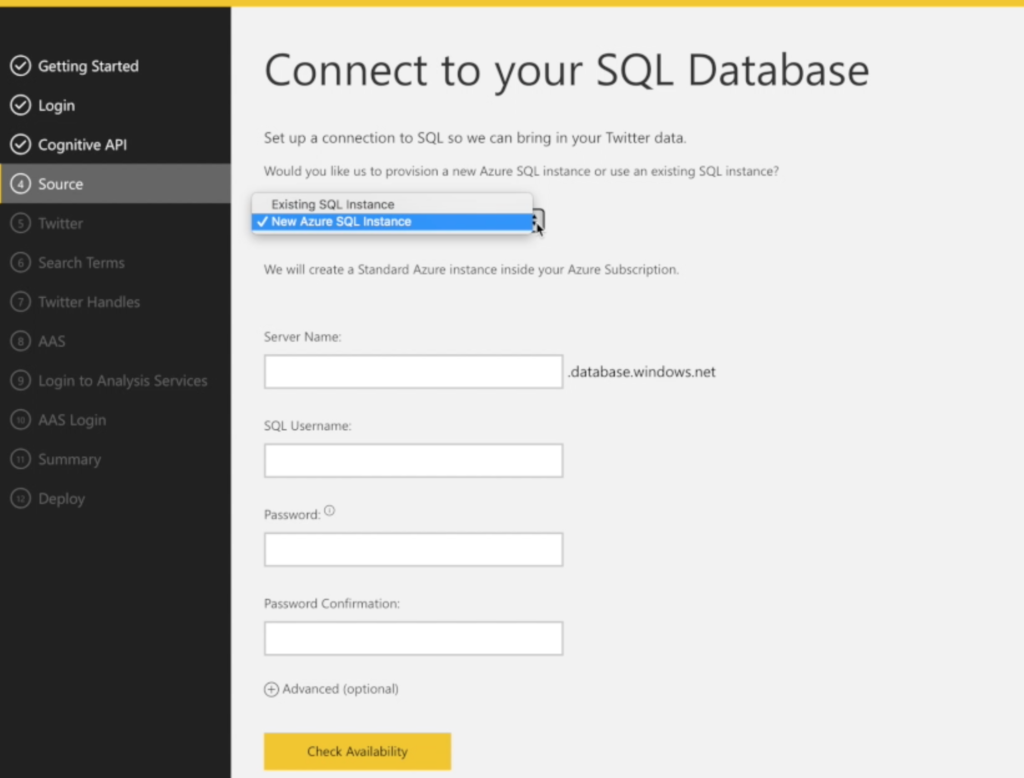This screenshot has height=778, width=1024.
Task: Focus the SQL Username input field
Action: click(413, 461)
